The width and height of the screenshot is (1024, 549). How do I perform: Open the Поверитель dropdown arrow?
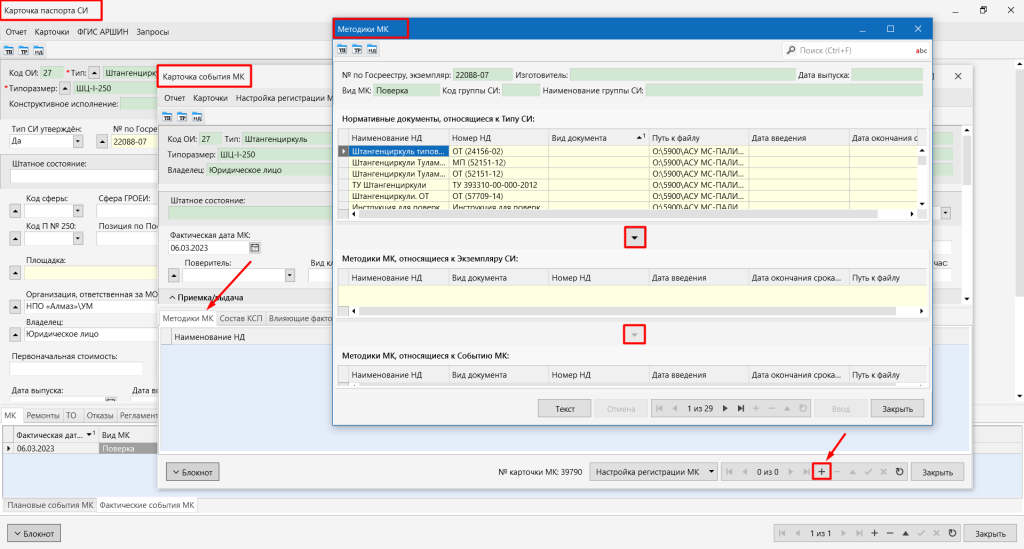(x=290, y=275)
